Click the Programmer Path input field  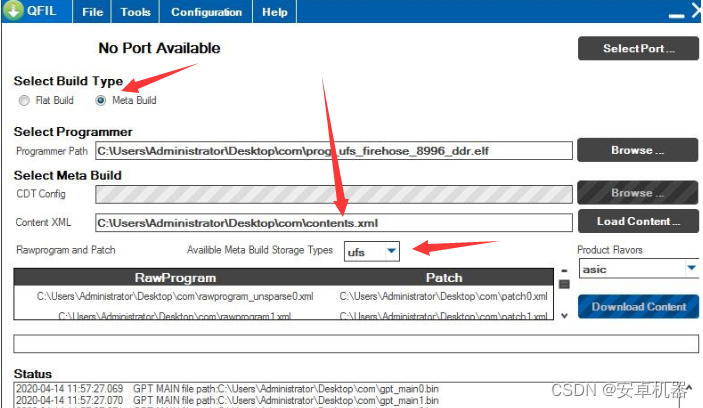click(334, 151)
